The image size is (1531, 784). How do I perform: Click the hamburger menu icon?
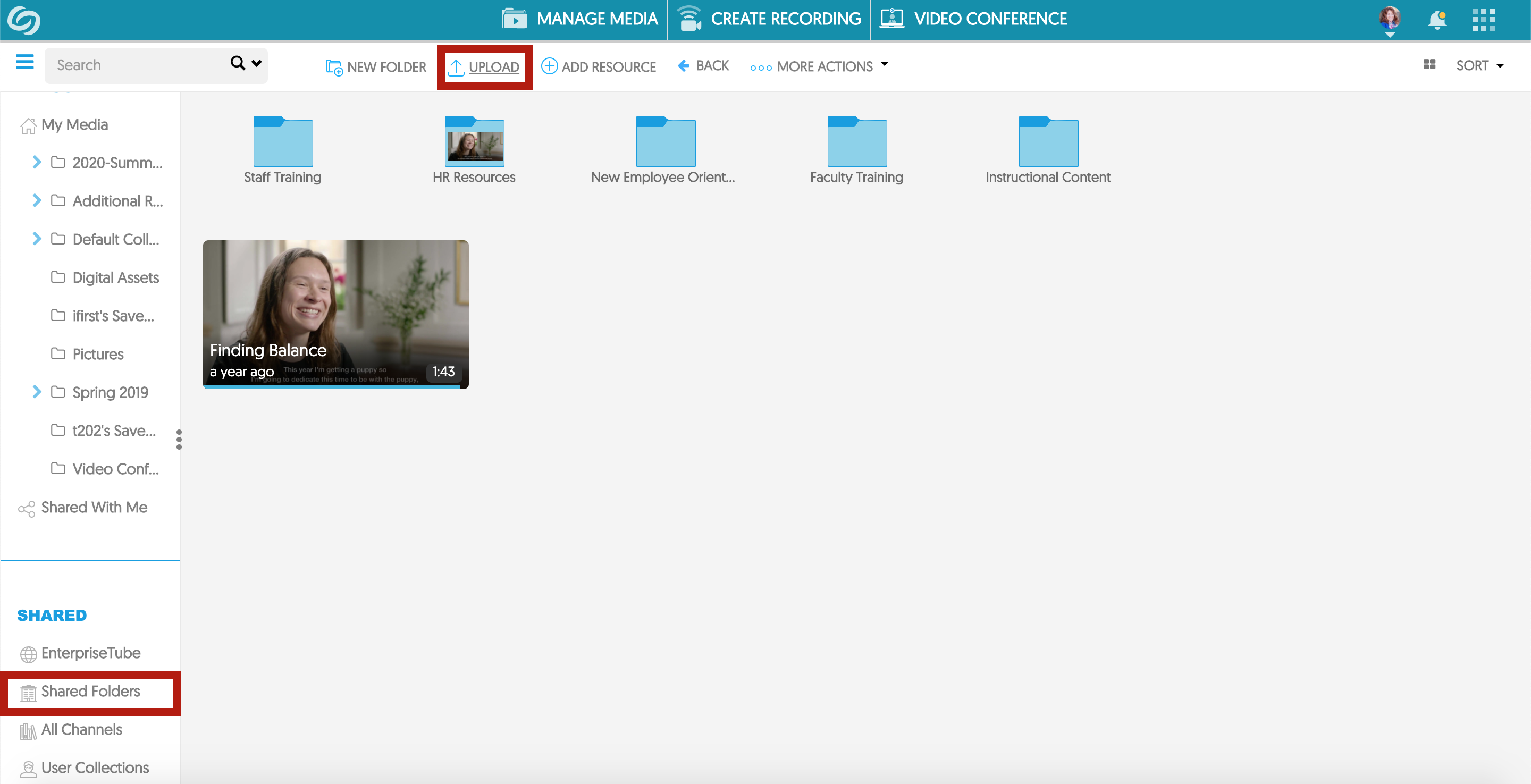click(x=24, y=62)
